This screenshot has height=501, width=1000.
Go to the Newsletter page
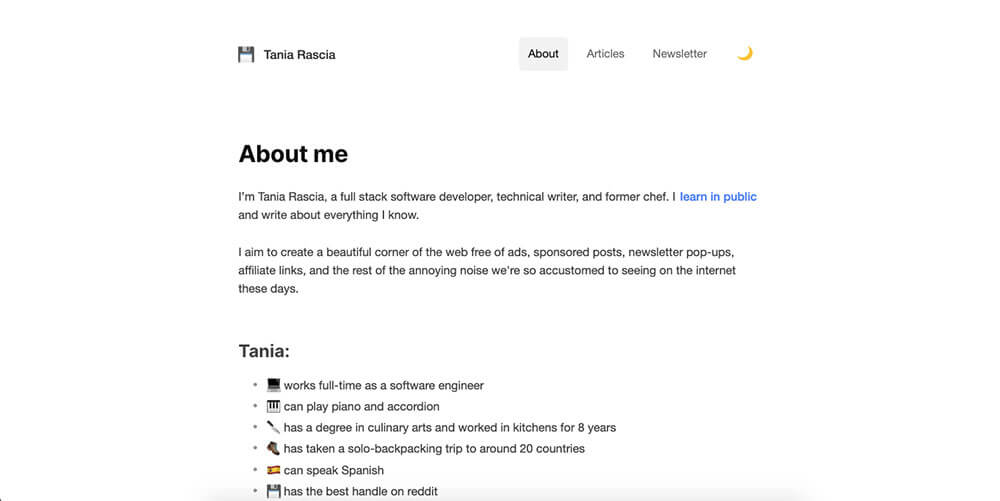pyautogui.click(x=679, y=54)
